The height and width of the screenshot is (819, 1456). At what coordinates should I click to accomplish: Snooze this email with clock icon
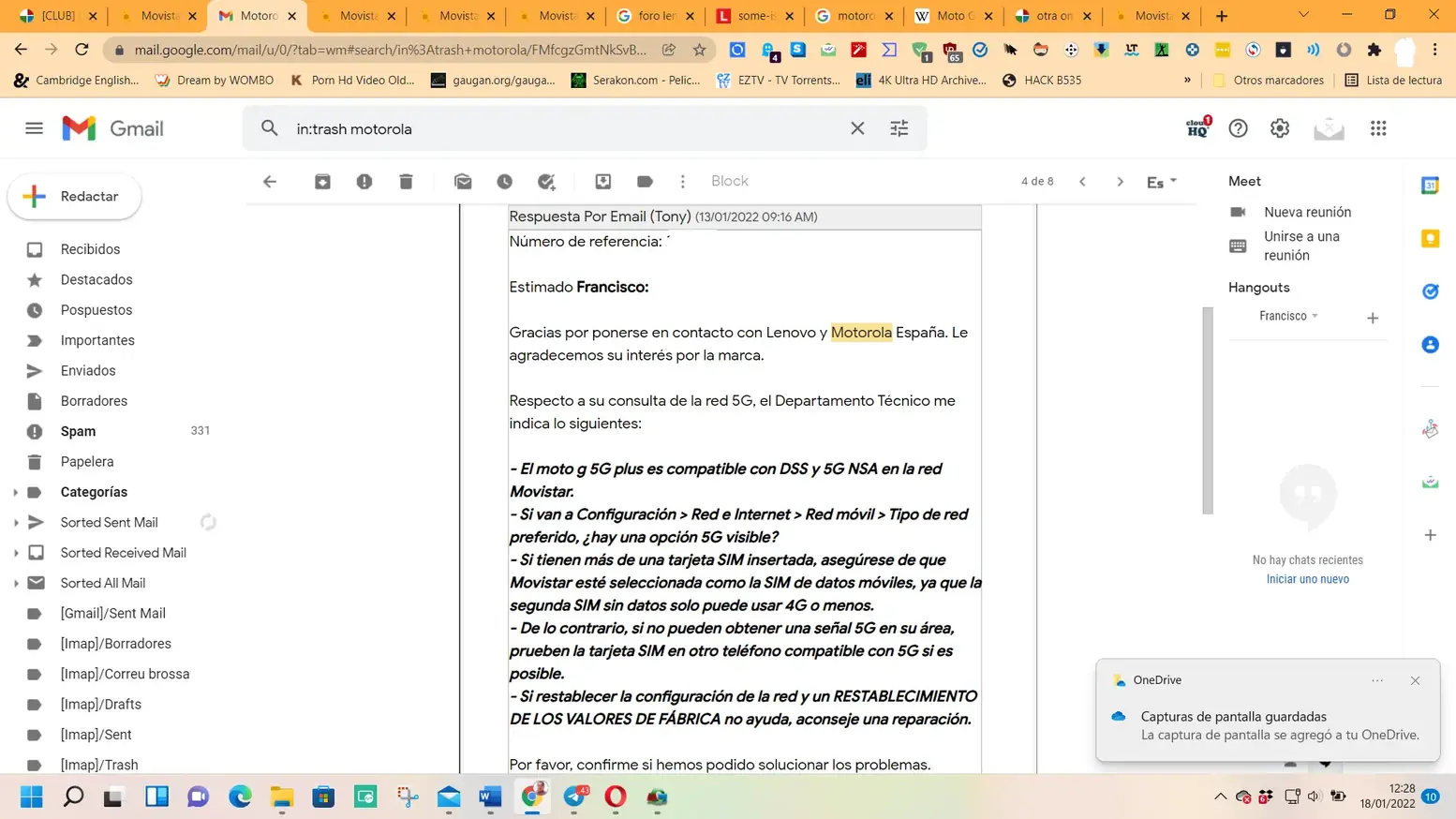(x=505, y=182)
